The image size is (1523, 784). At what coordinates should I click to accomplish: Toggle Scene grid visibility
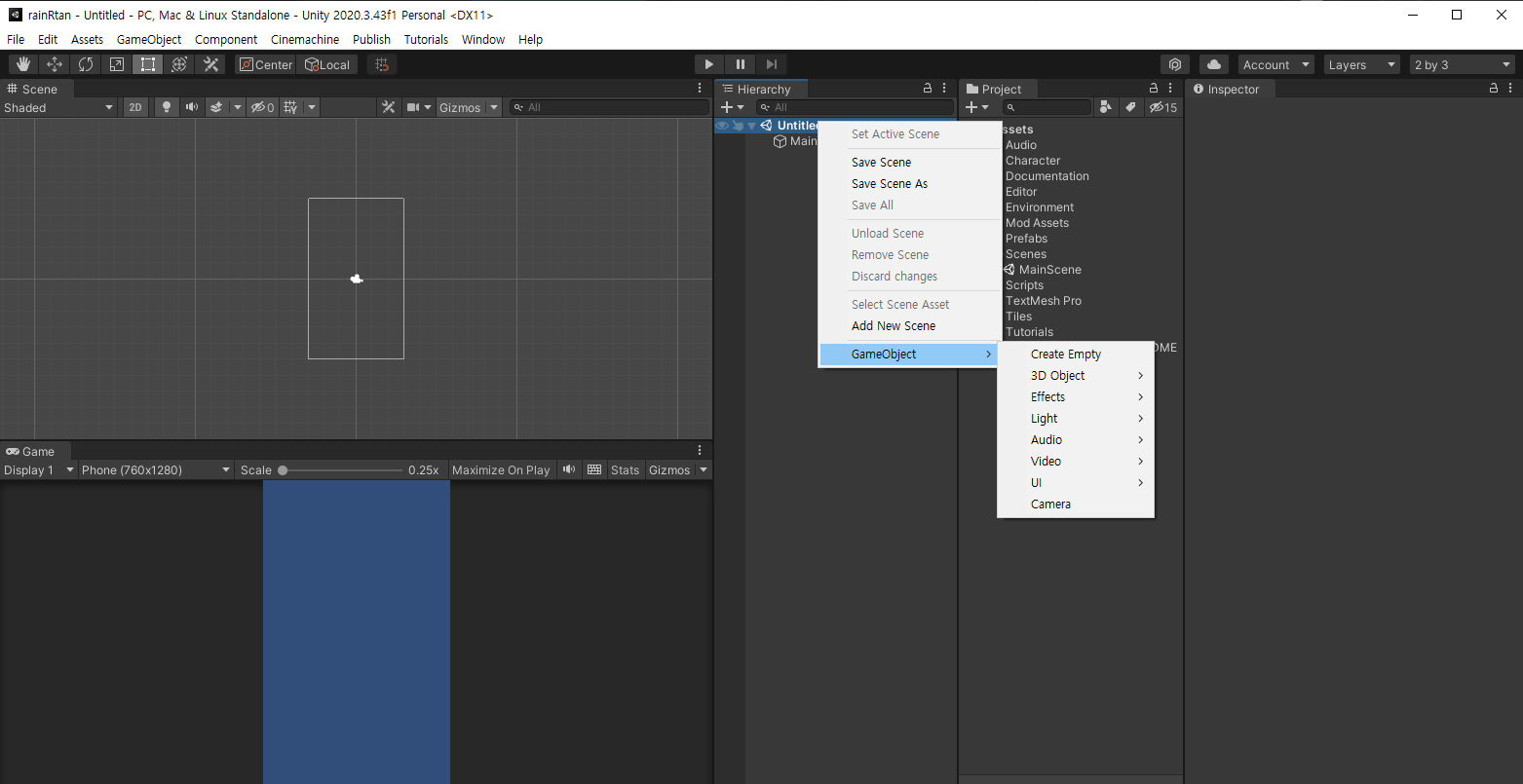(x=290, y=107)
